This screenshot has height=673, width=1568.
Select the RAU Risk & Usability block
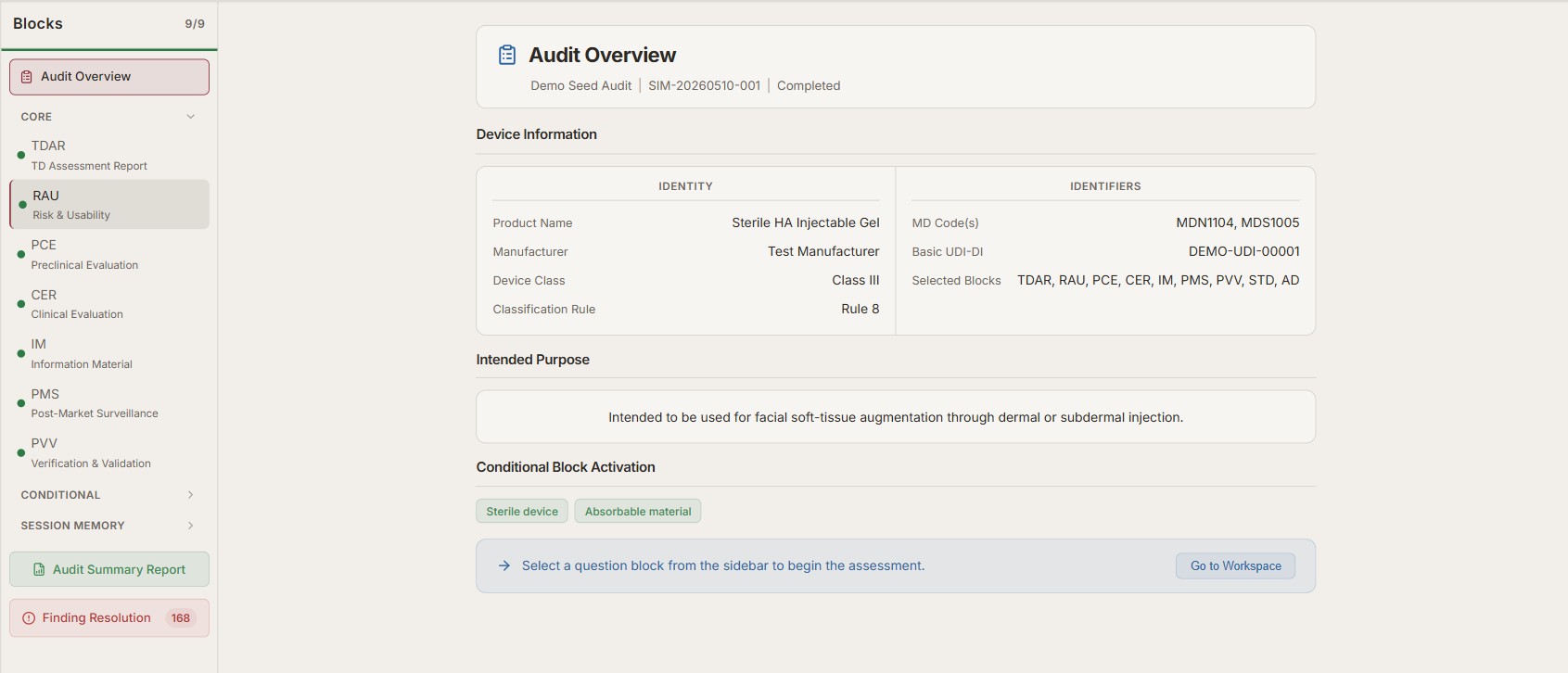tap(109, 205)
